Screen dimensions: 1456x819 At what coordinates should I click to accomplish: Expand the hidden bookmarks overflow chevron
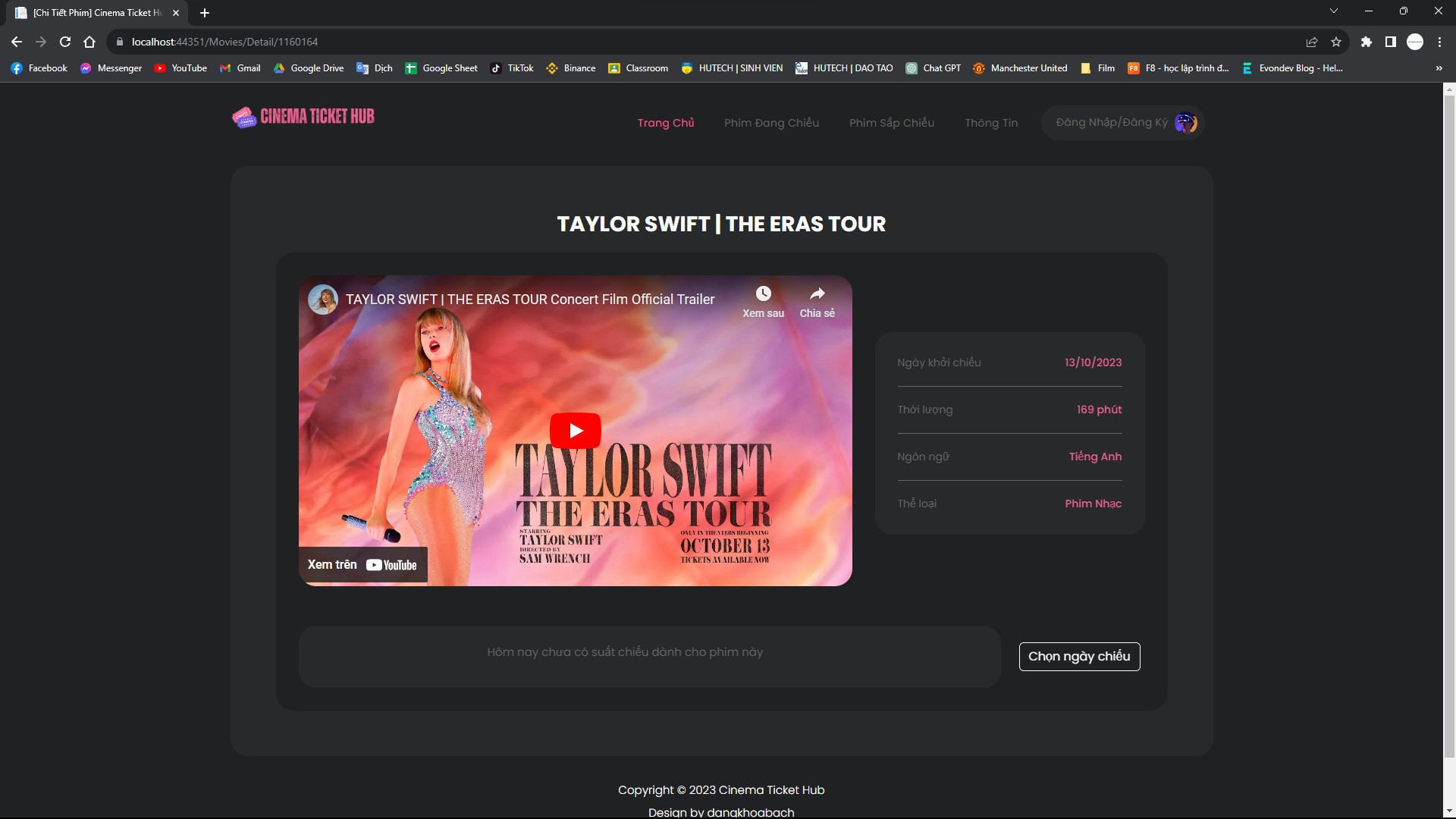[1439, 68]
